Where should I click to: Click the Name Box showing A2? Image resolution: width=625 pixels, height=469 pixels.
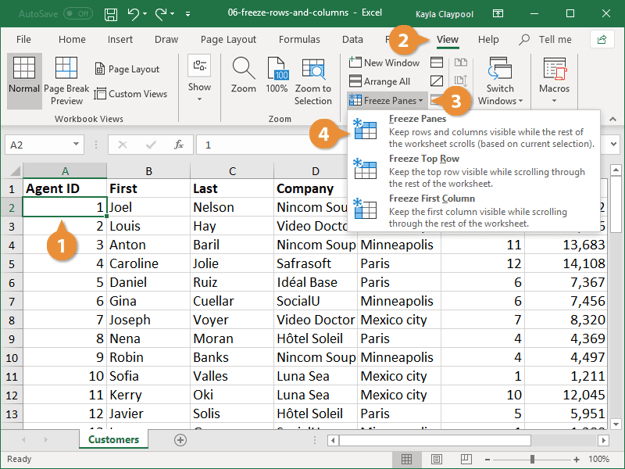[x=35, y=144]
